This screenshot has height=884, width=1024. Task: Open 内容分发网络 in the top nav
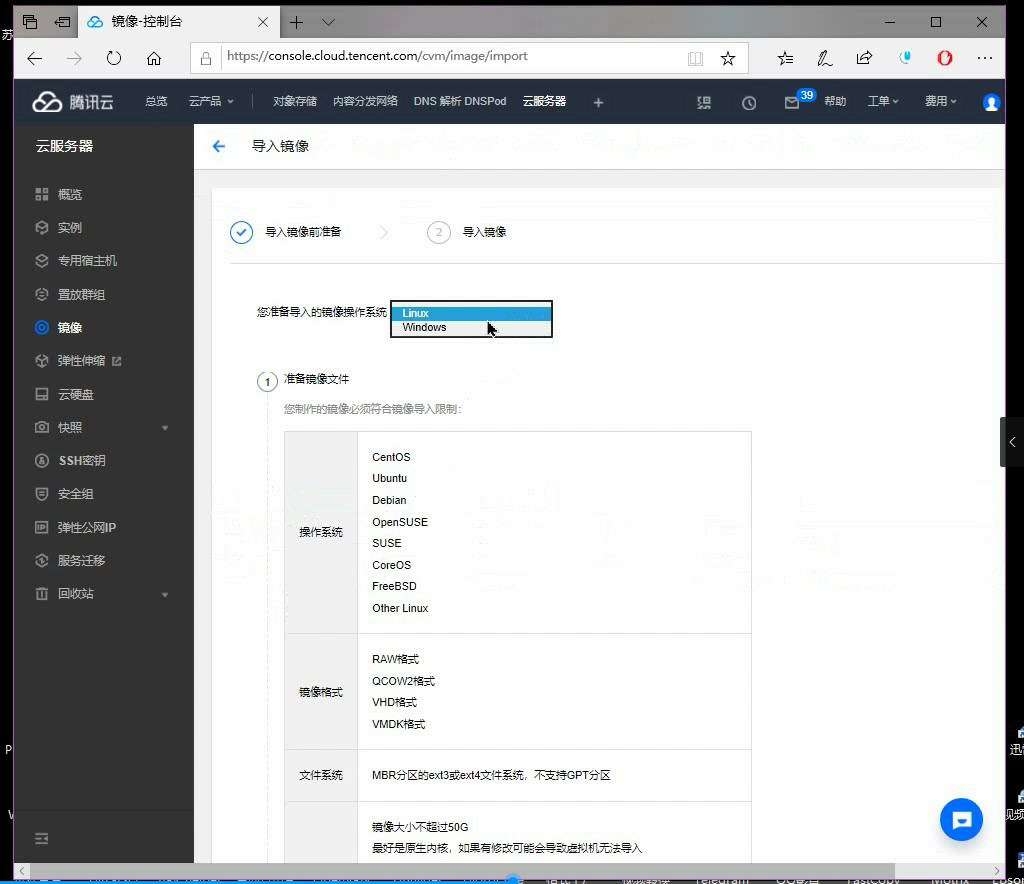pyautogui.click(x=365, y=101)
